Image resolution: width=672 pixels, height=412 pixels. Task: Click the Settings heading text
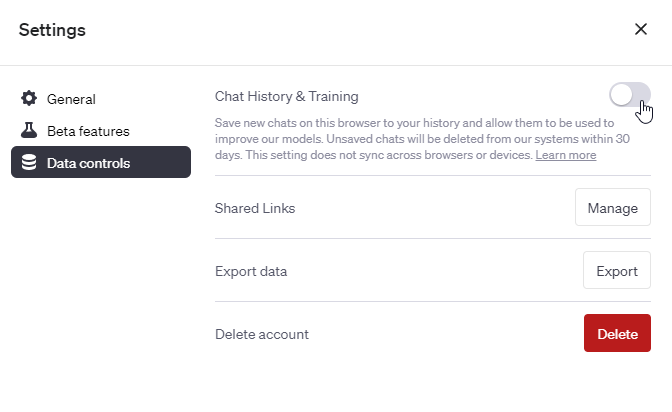(52, 30)
